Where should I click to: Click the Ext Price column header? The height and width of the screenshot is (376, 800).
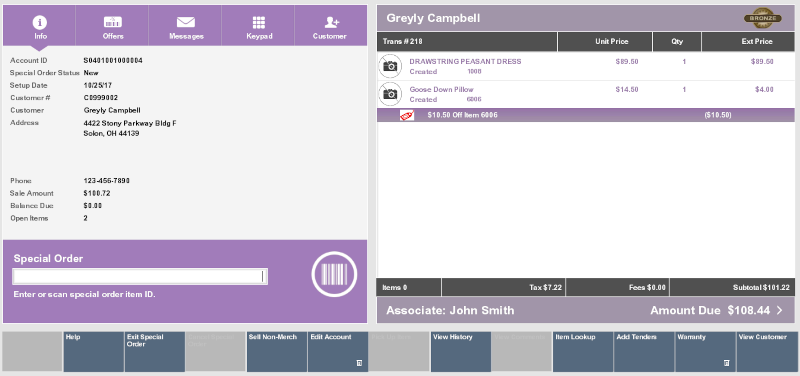pos(748,42)
